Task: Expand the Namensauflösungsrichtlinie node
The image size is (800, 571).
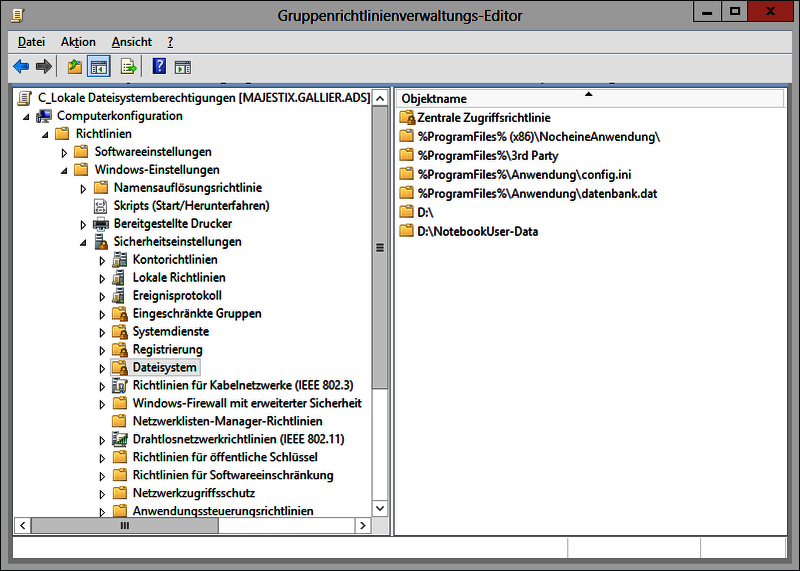Action: [x=83, y=189]
